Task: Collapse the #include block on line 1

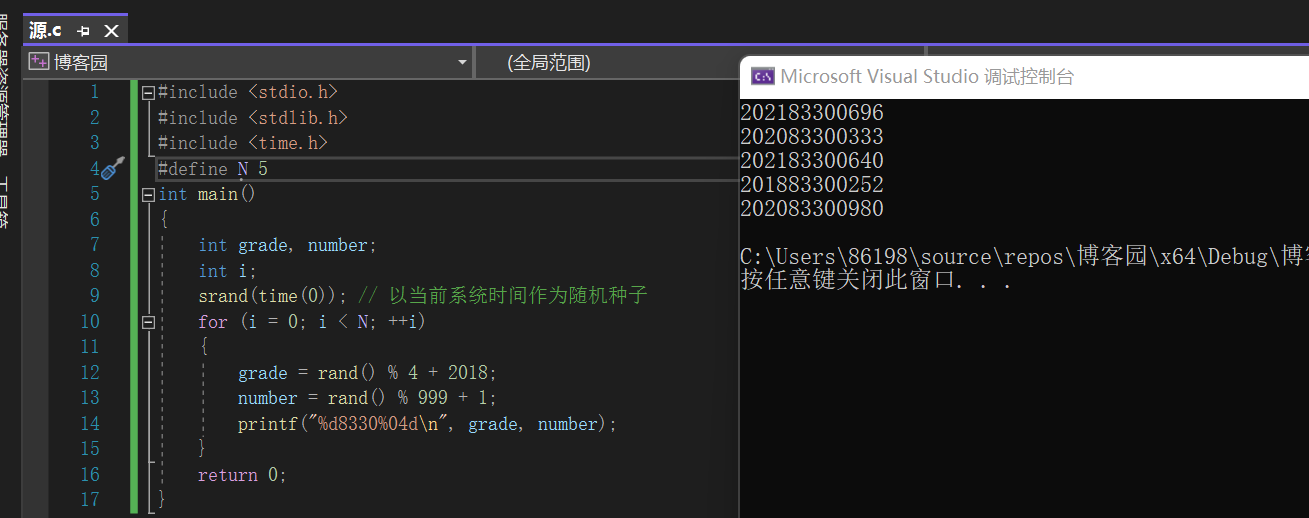Action: click(x=148, y=92)
